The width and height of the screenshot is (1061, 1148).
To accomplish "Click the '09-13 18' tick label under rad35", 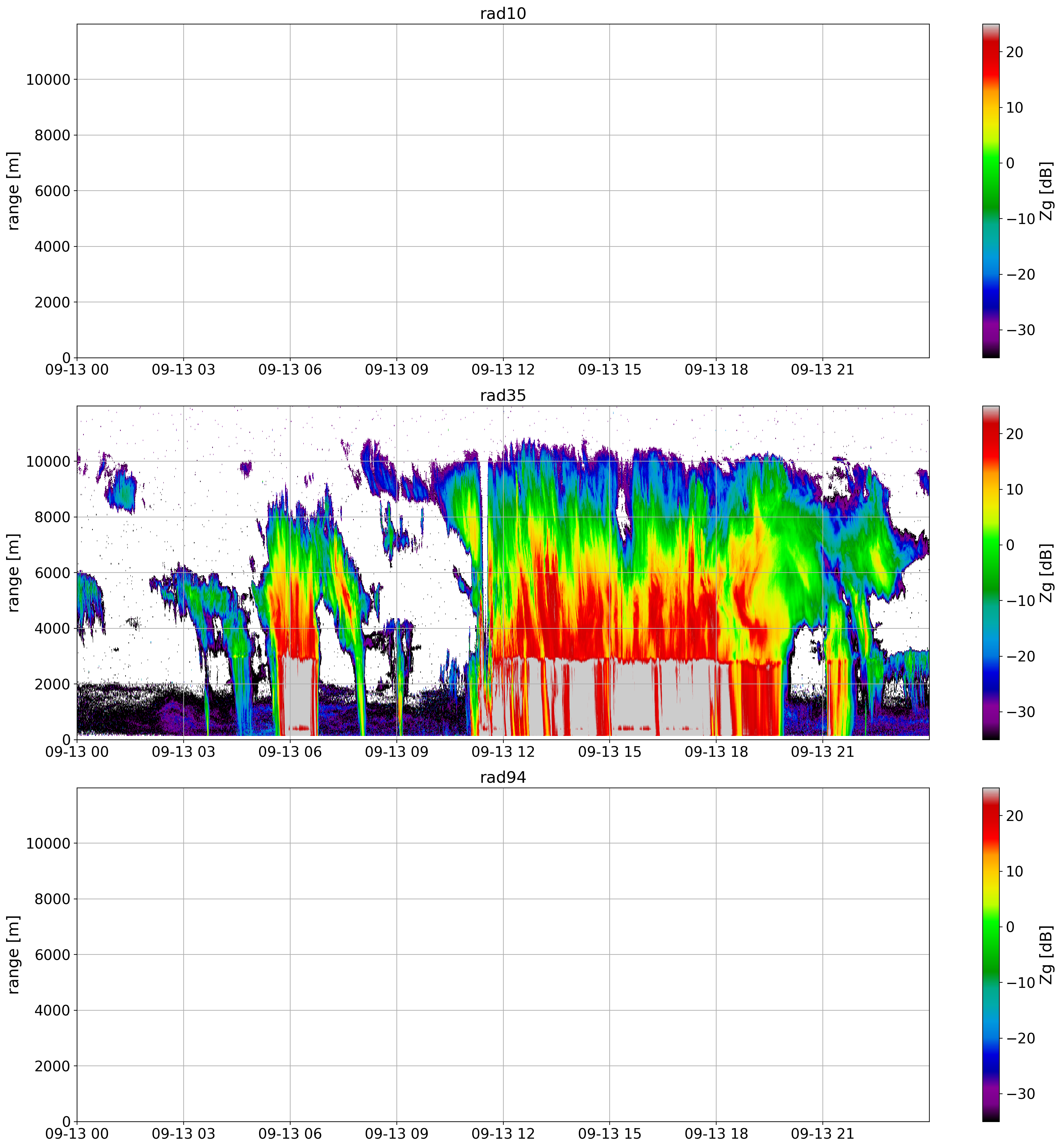I will 716,752.
